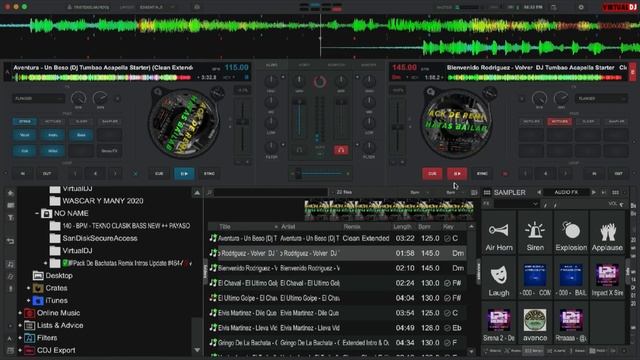Toggle SYNC on the right deck

[x=482, y=173]
